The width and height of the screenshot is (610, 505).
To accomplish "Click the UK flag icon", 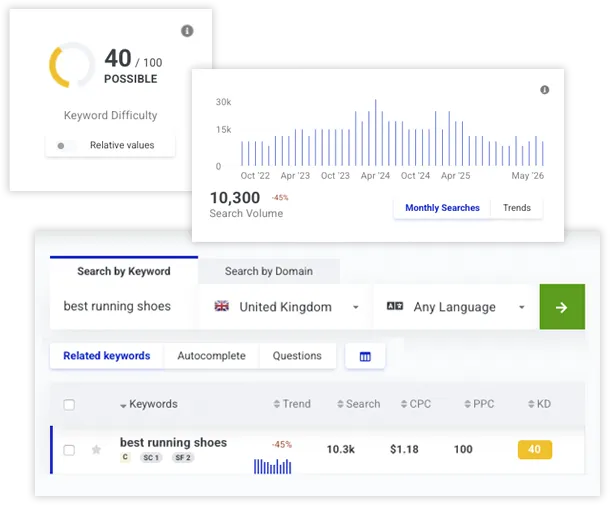I will point(222,306).
